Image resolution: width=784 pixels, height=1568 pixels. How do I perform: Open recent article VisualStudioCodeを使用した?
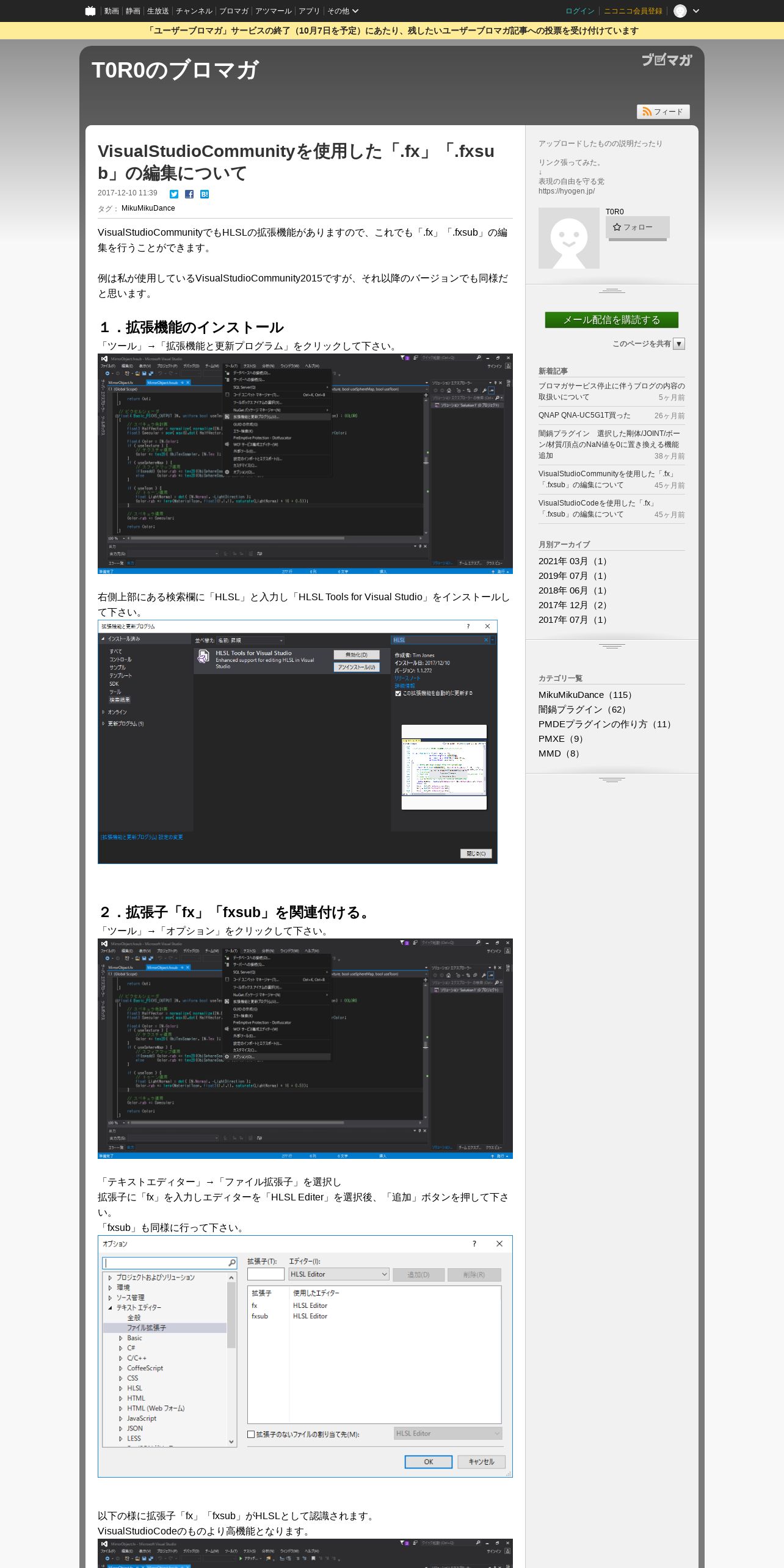[x=597, y=509]
